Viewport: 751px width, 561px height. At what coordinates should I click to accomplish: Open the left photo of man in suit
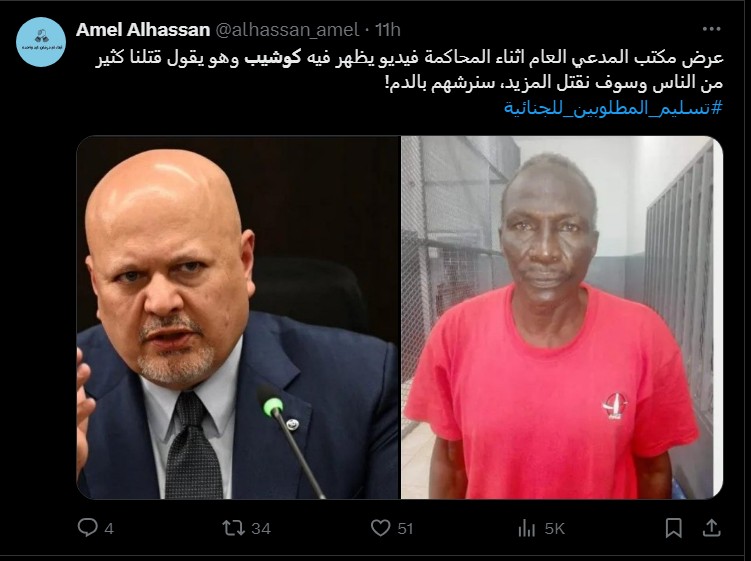tap(238, 318)
